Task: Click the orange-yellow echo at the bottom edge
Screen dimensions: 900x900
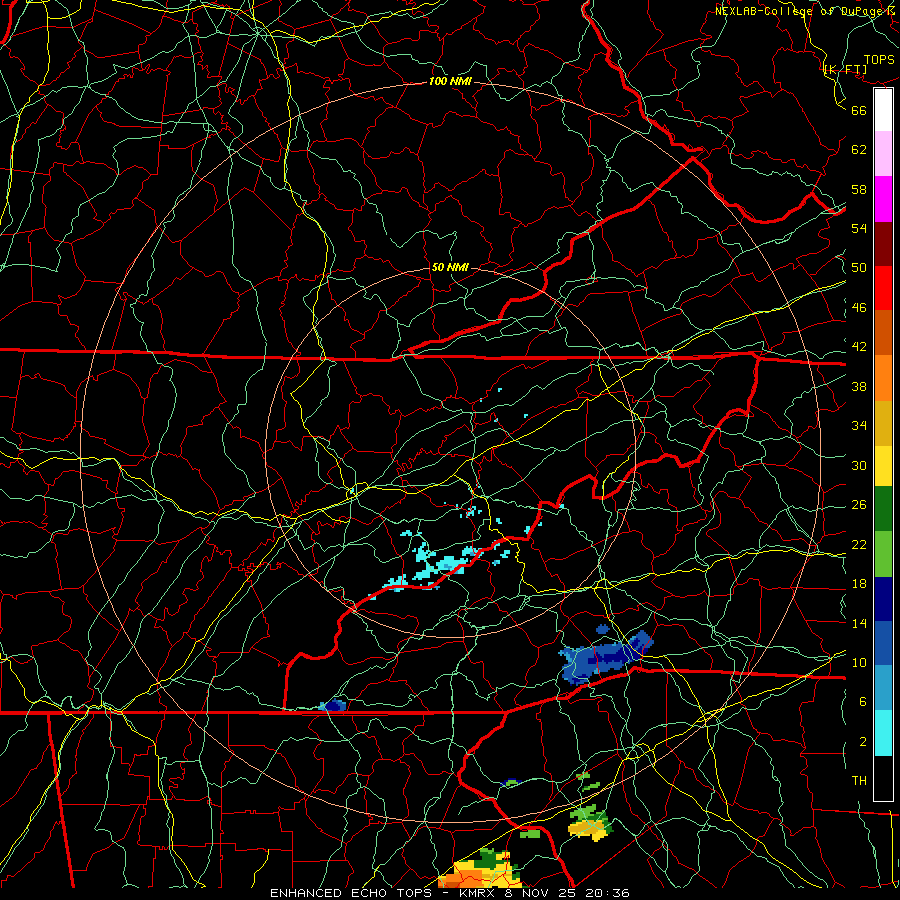Action: [481, 868]
